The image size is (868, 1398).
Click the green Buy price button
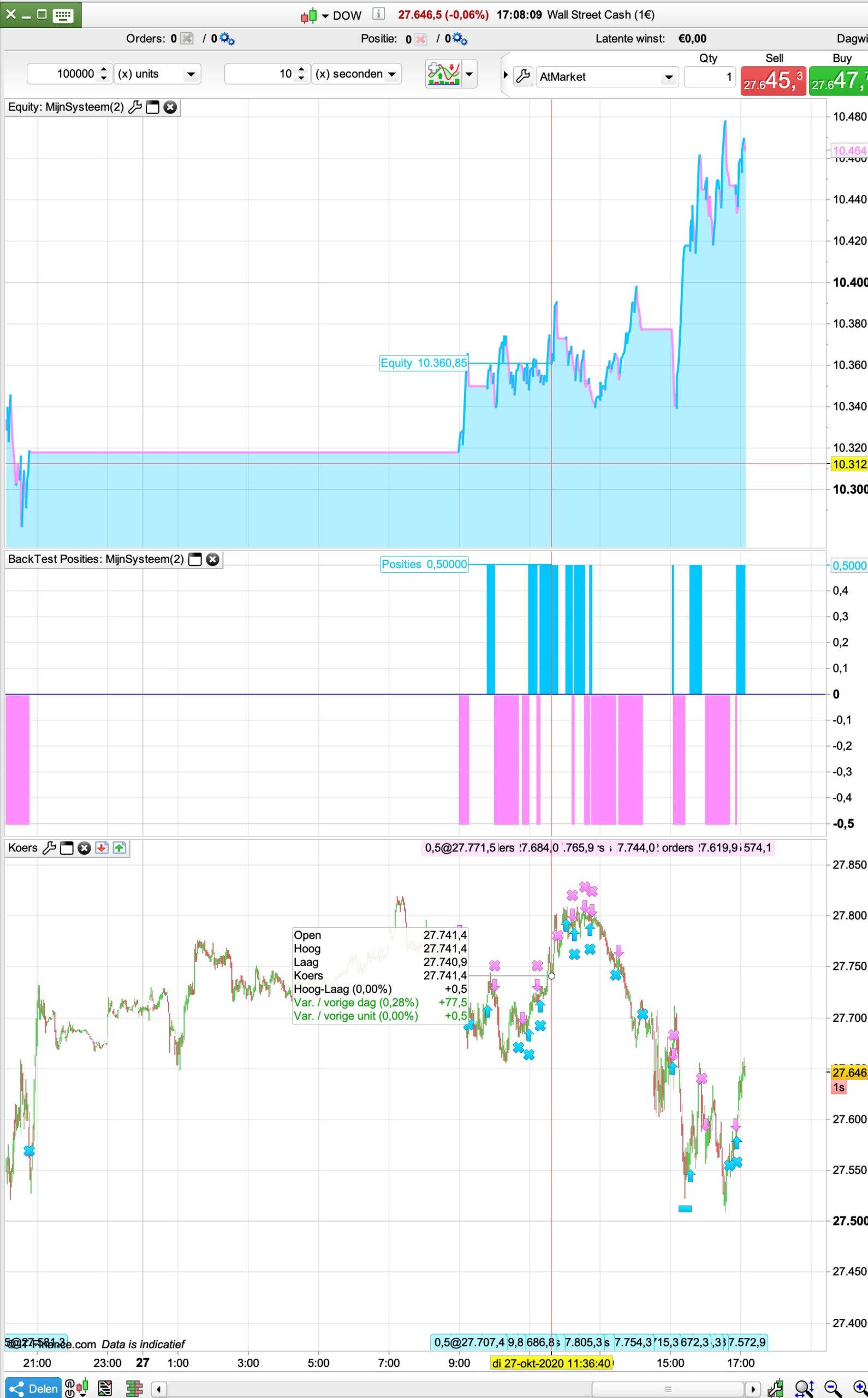click(839, 81)
